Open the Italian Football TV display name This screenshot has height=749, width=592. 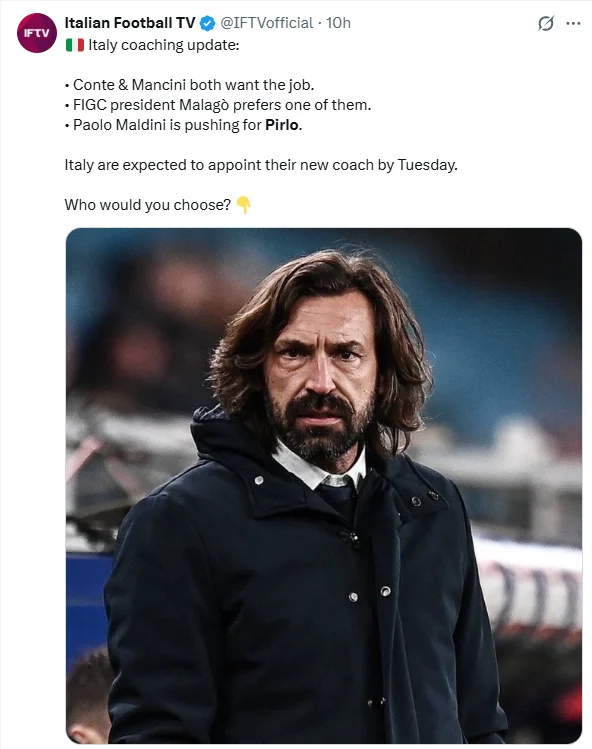[130, 23]
